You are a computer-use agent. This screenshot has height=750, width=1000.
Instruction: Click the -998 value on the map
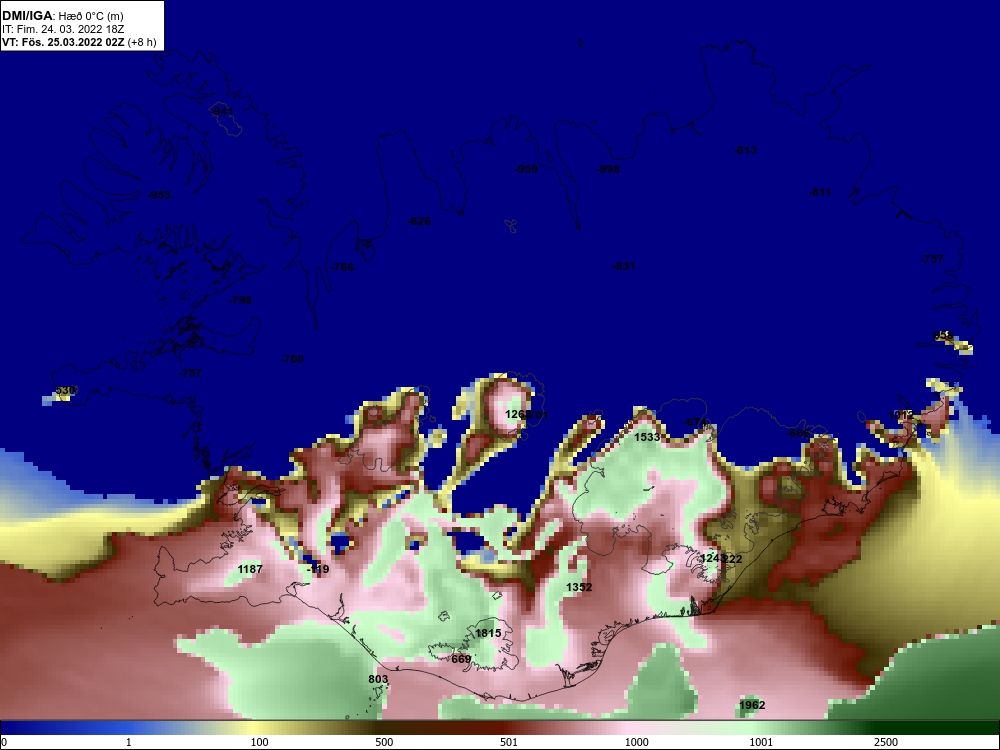(x=608, y=169)
